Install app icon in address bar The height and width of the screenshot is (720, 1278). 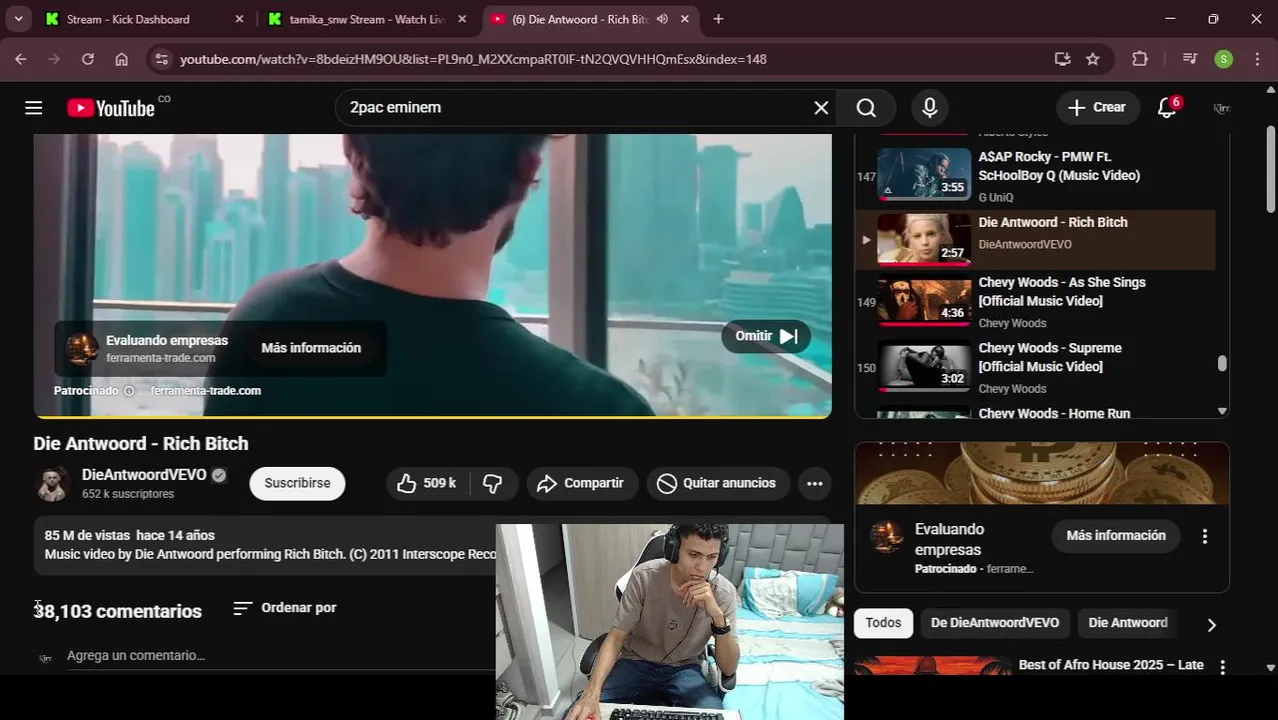click(1062, 59)
